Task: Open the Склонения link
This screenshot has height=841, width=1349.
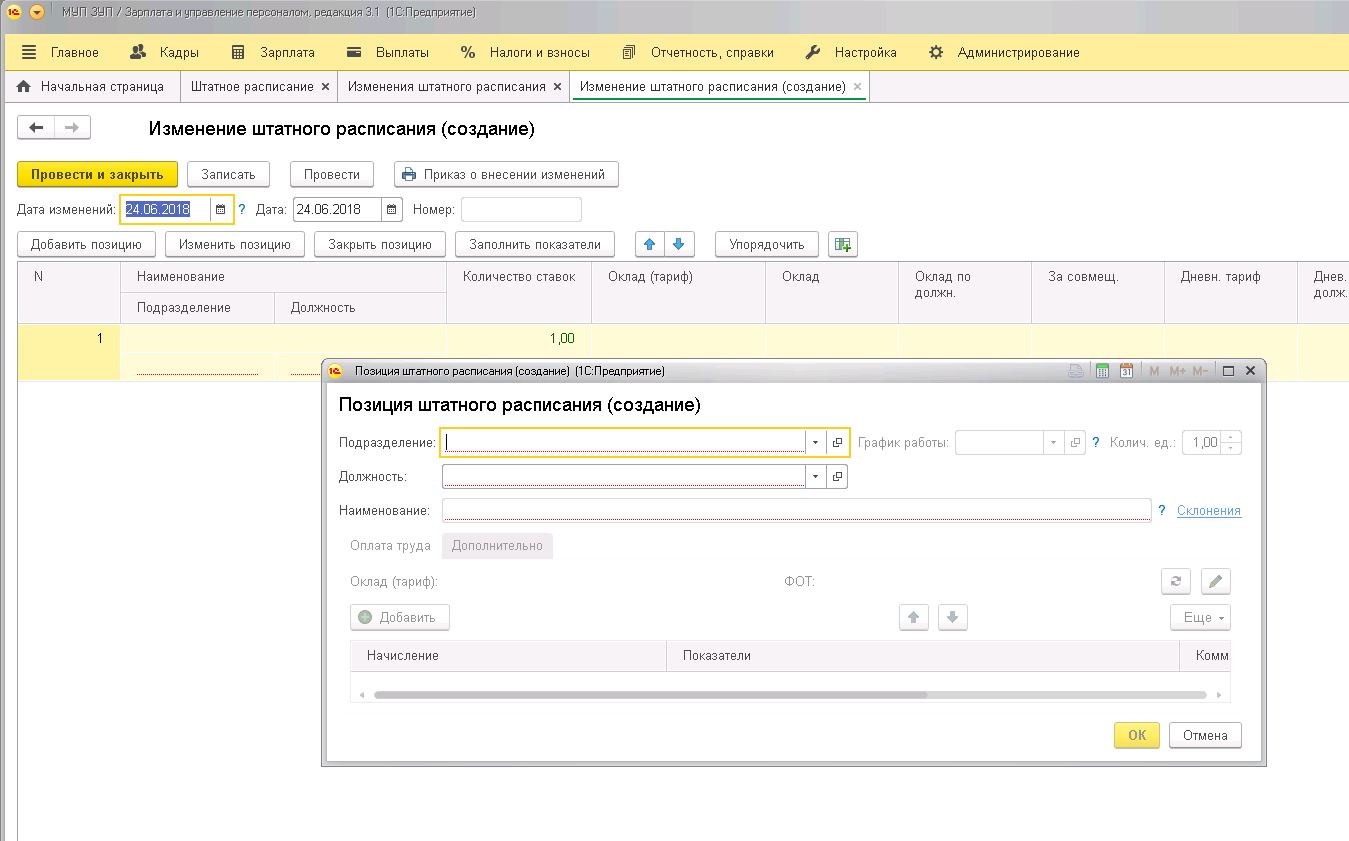Action: click(1209, 510)
